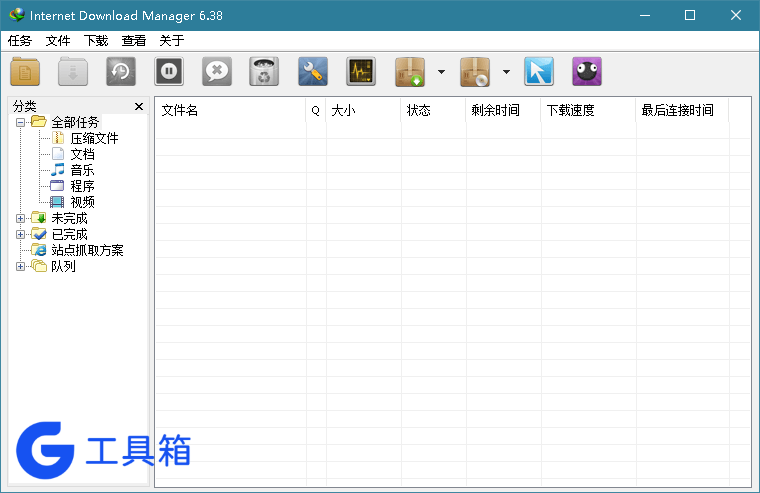The image size is (760, 493).
Task: Open the Scheduler monitor icon
Action: click(361, 72)
